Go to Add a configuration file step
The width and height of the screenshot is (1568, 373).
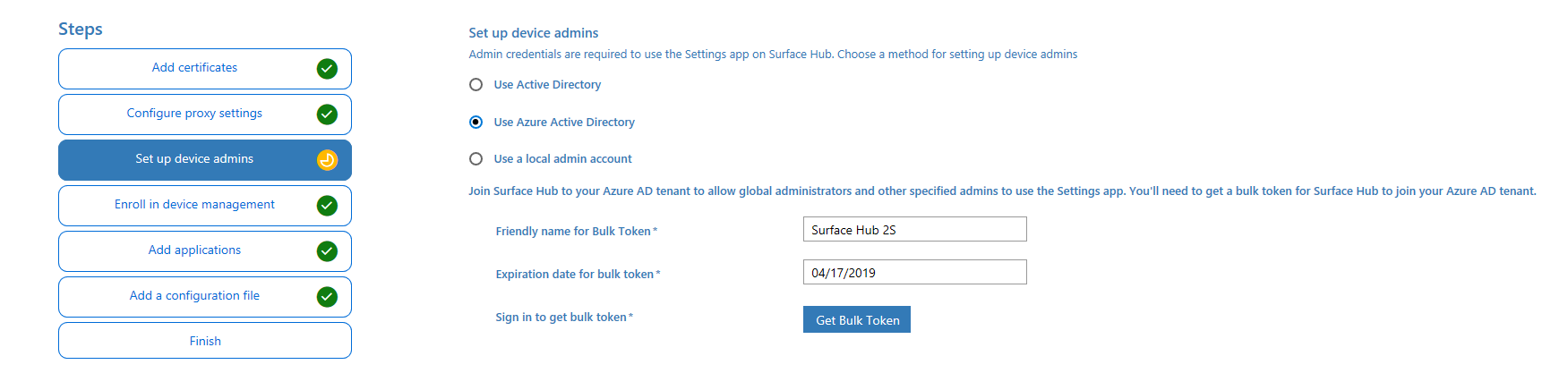[194, 296]
